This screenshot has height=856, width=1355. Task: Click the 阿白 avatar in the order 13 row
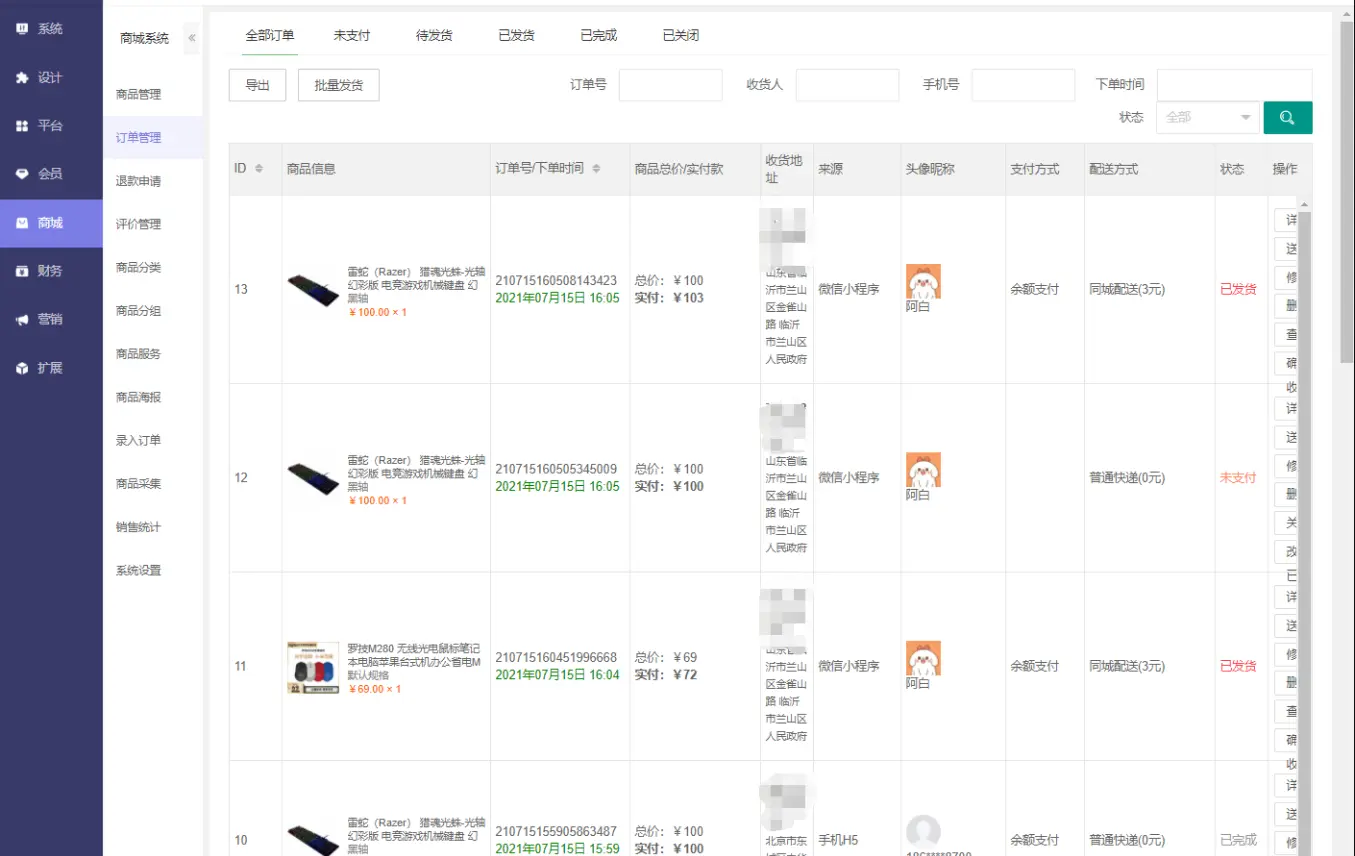pyautogui.click(x=923, y=281)
